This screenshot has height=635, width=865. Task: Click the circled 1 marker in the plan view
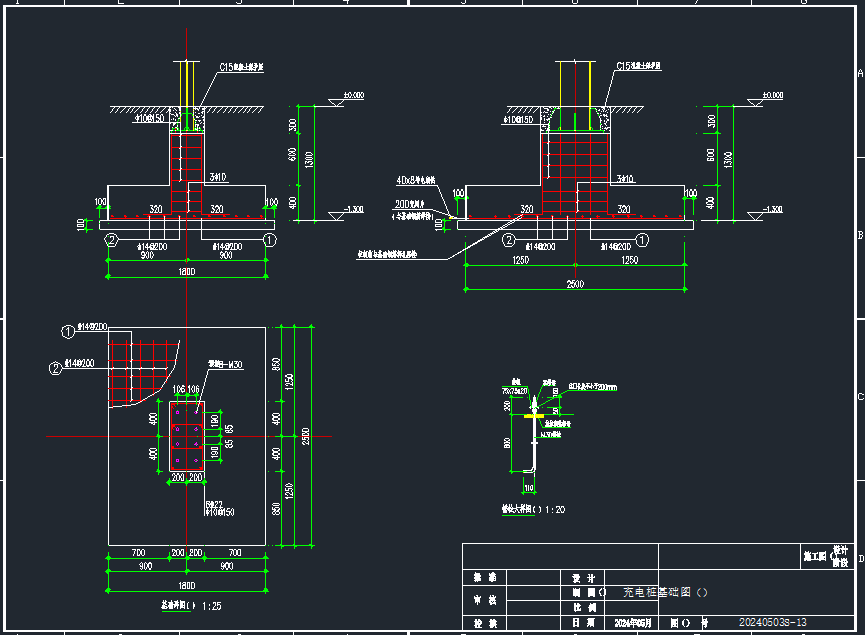tap(67, 330)
